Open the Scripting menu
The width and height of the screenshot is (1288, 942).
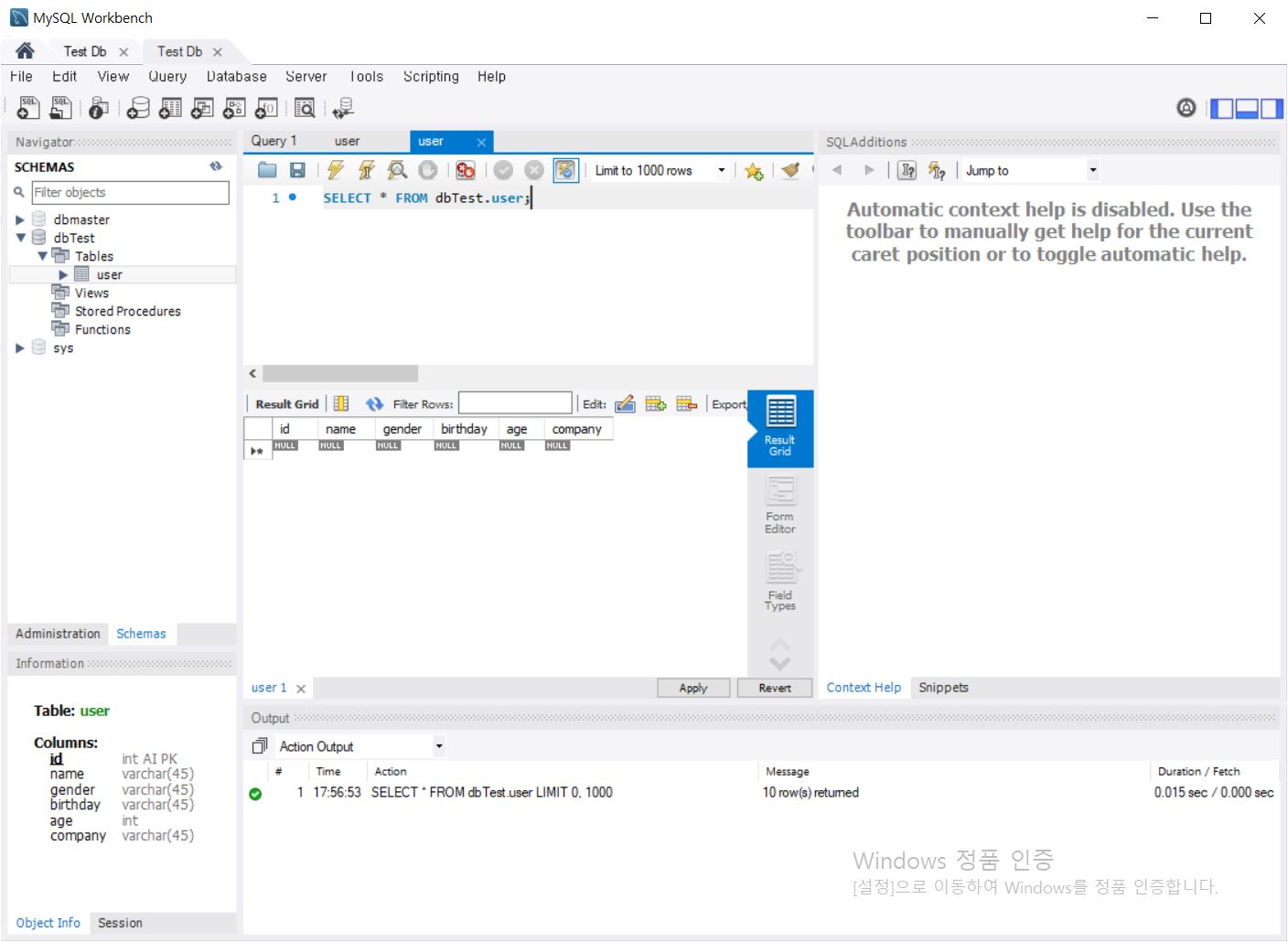431,77
